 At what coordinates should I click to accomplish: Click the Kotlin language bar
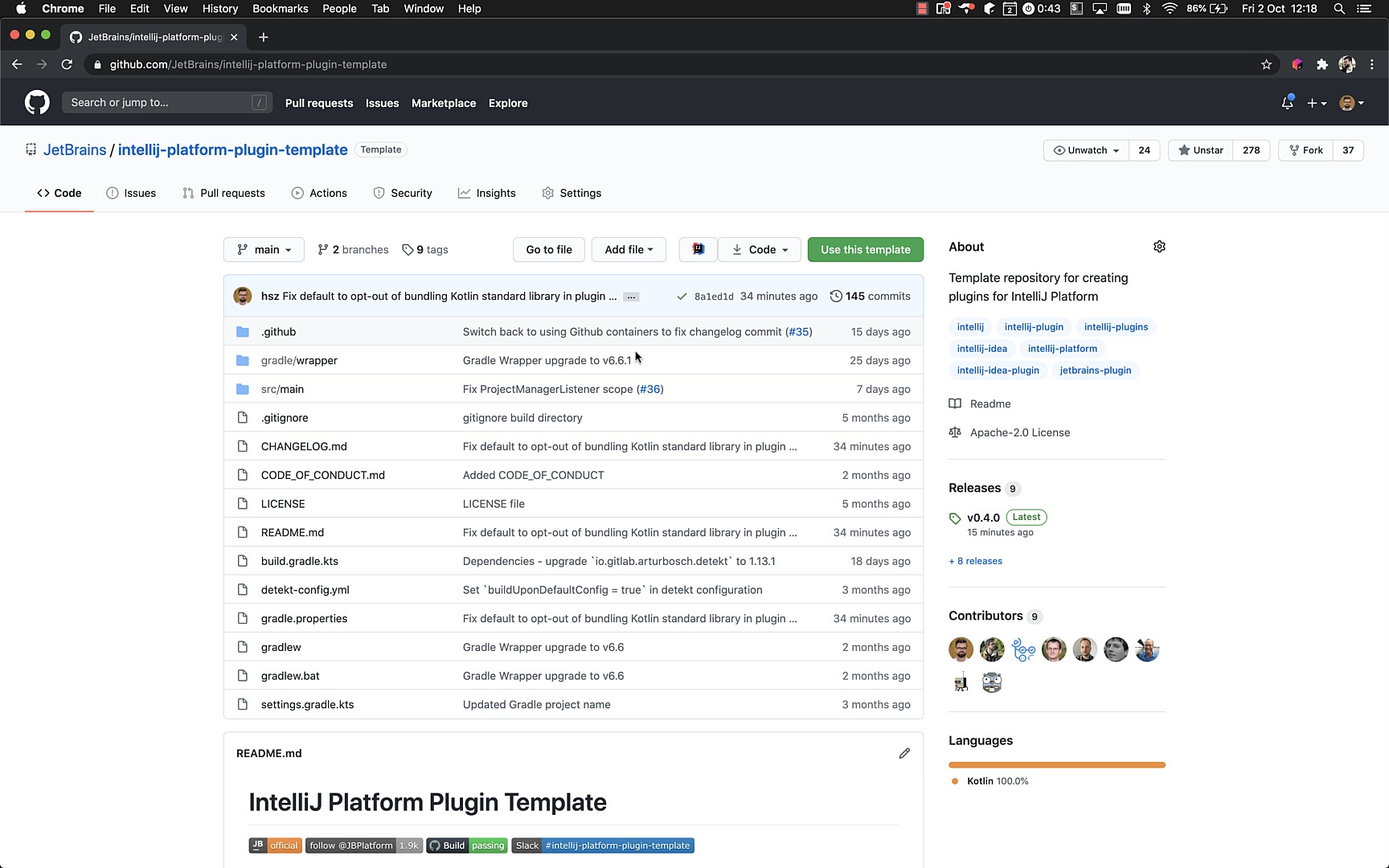point(1057,765)
